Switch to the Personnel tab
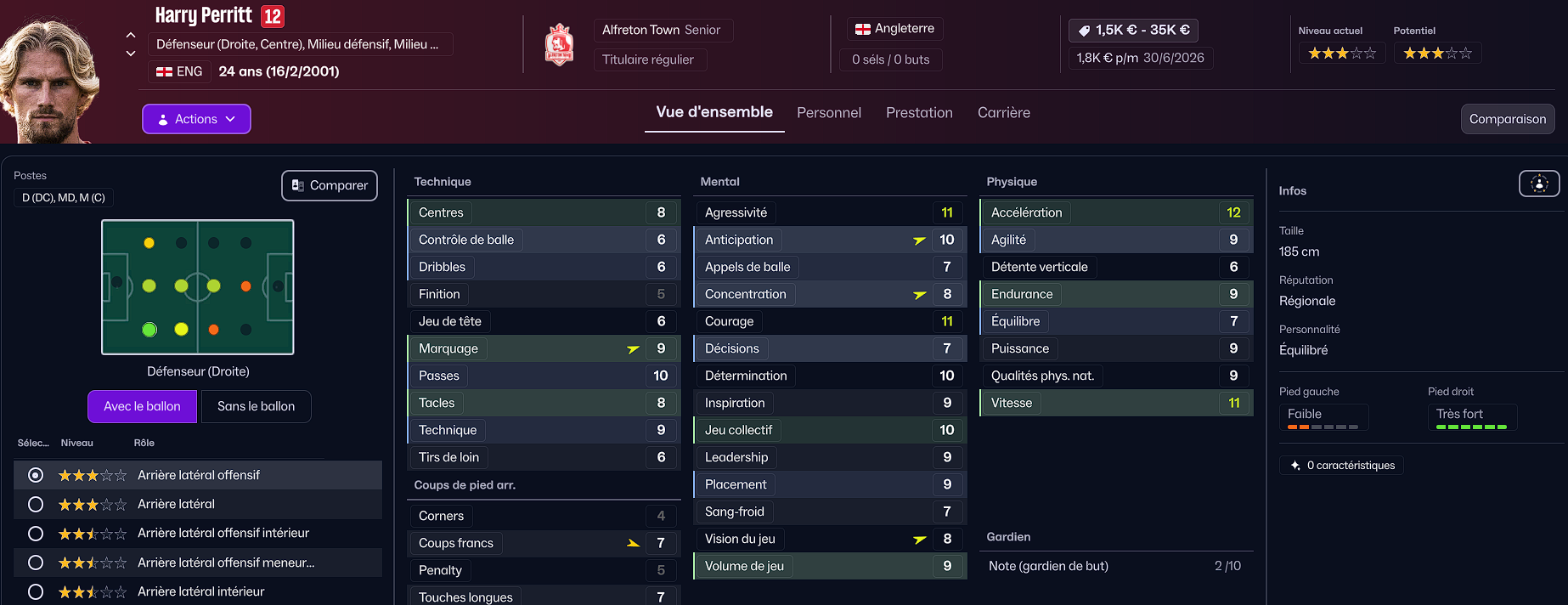Image resolution: width=1568 pixels, height=605 pixels. tap(828, 113)
